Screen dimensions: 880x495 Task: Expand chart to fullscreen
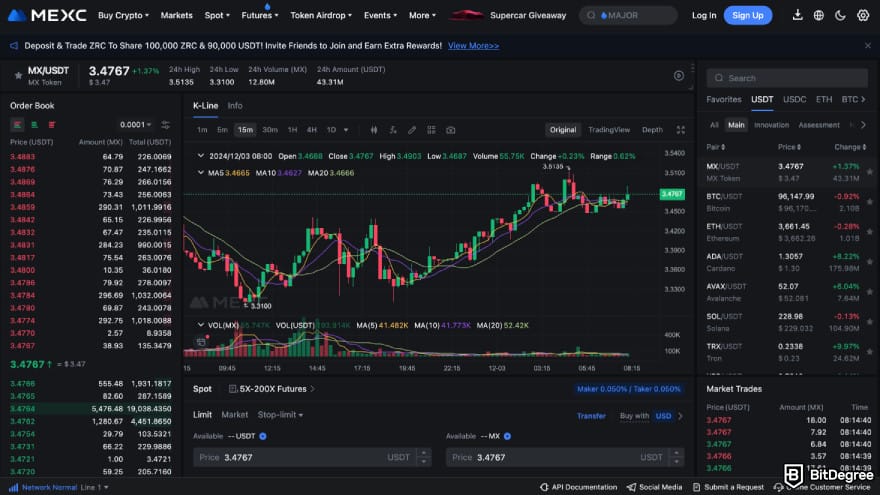coord(681,130)
